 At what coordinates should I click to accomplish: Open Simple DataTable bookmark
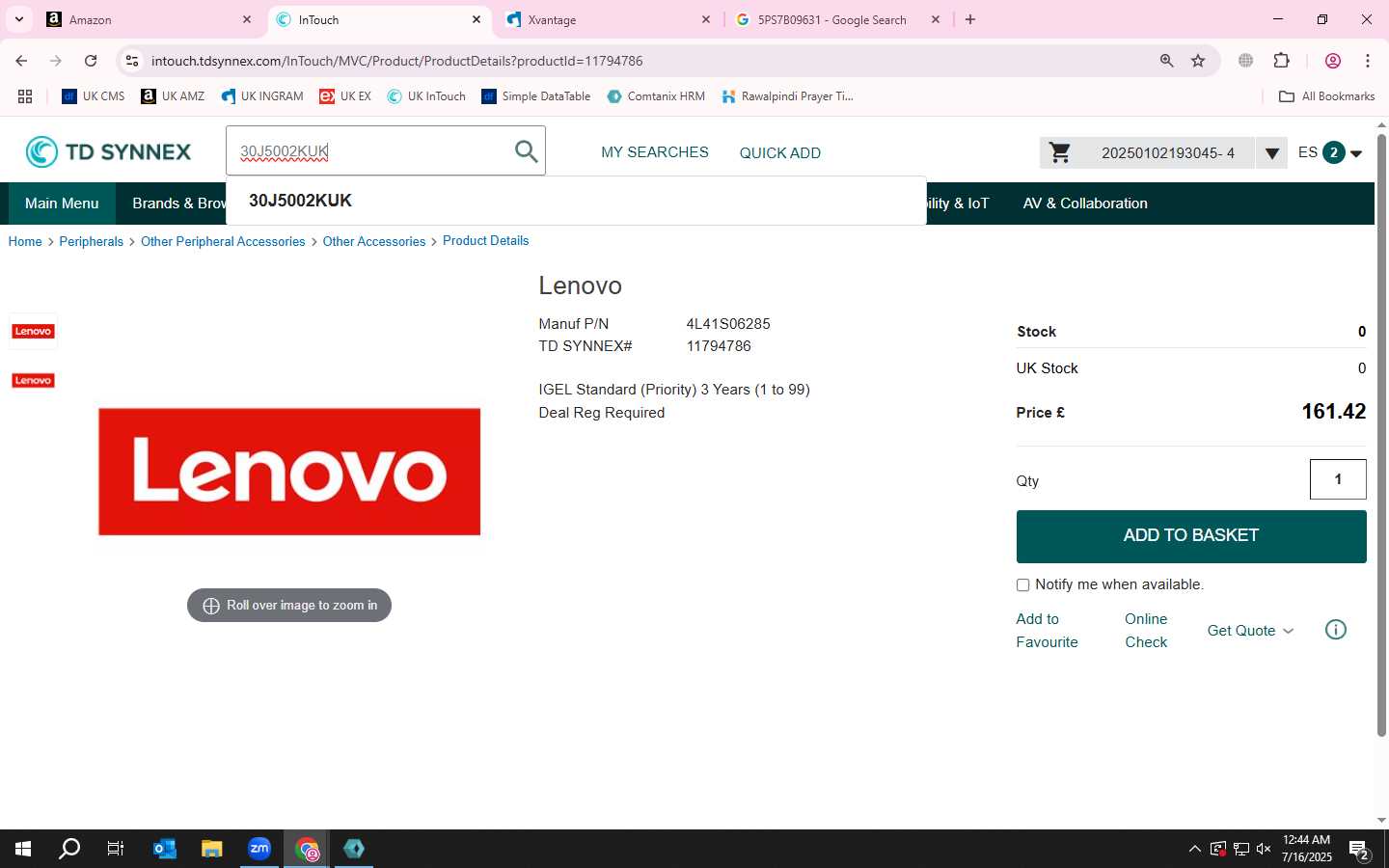[x=535, y=96]
